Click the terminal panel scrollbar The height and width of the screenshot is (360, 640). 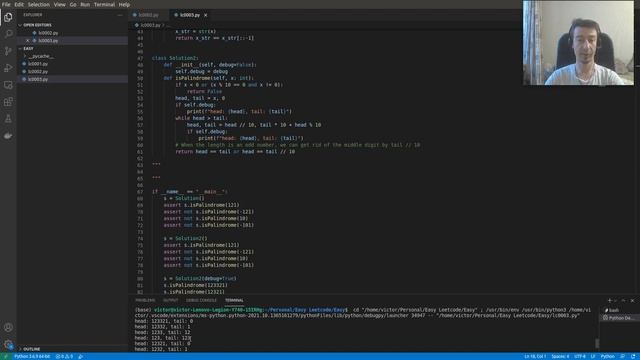[597, 344]
